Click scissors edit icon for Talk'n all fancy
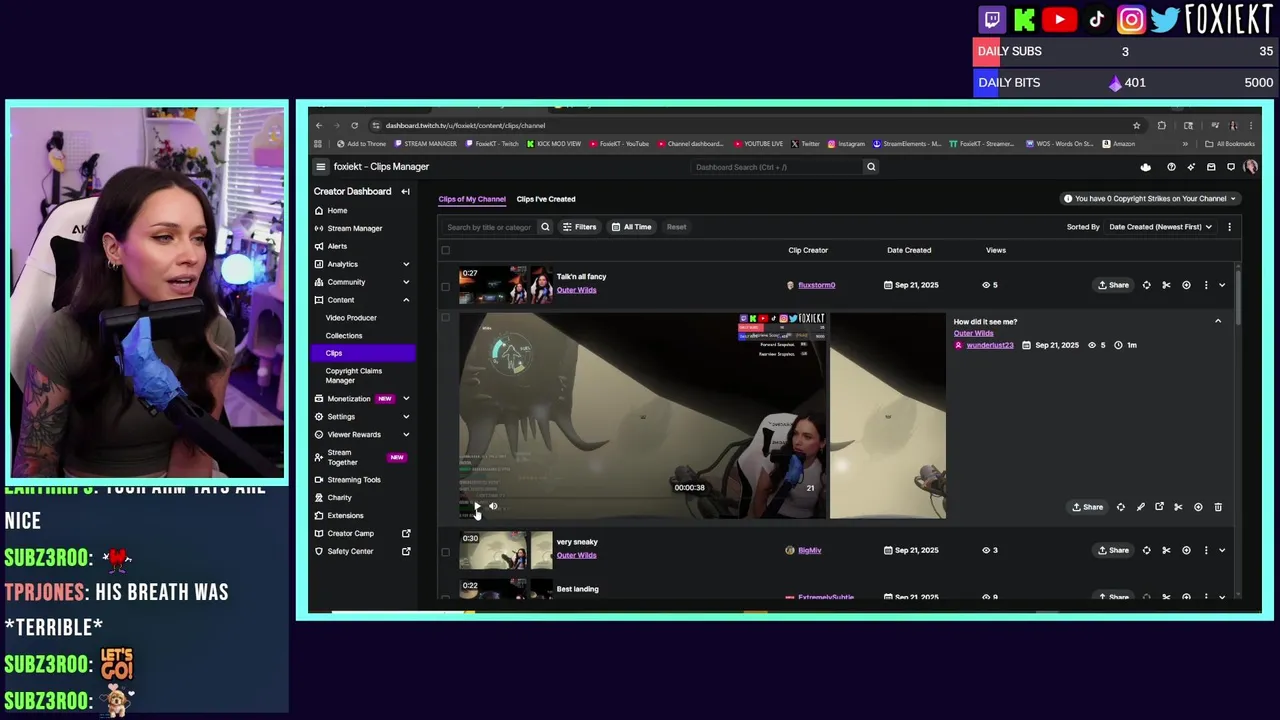The image size is (1280, 720). tap(1166, 285)
